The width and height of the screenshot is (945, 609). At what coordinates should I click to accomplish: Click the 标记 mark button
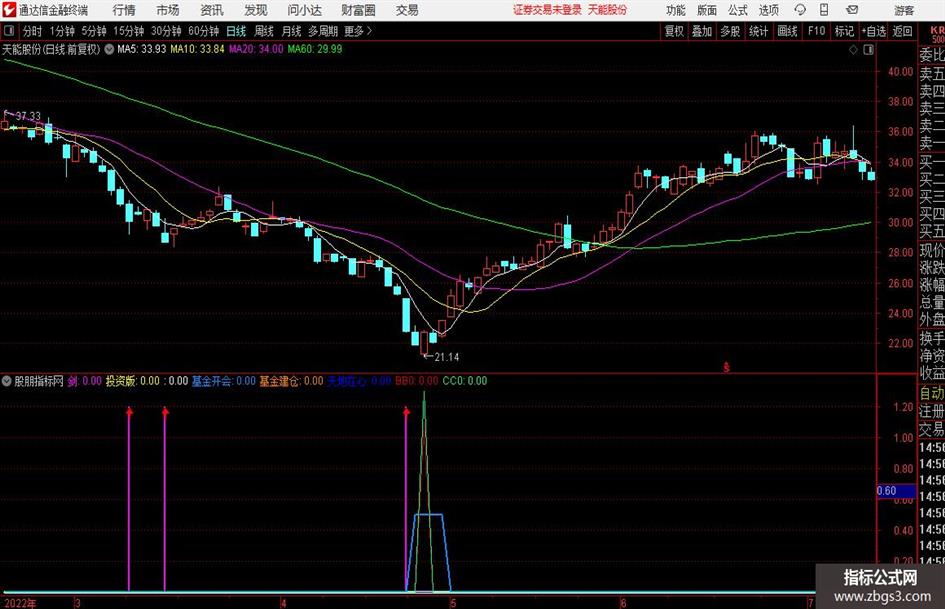pyautogui.click(x=844, y=31)
